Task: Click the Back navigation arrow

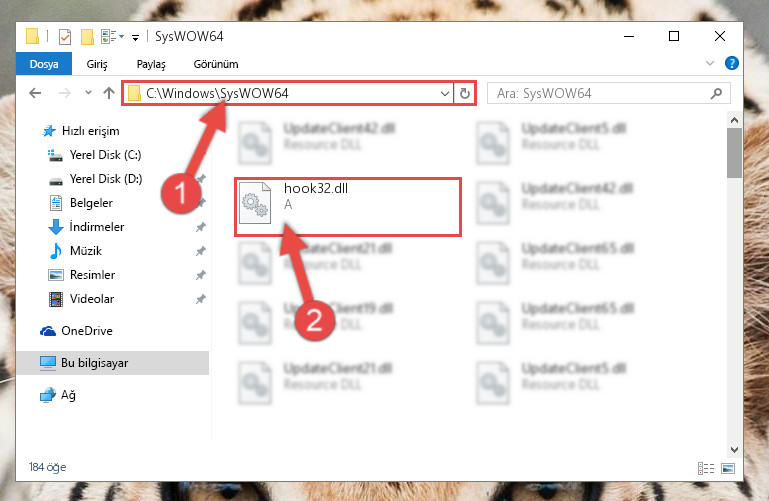Action: point(35,93)
